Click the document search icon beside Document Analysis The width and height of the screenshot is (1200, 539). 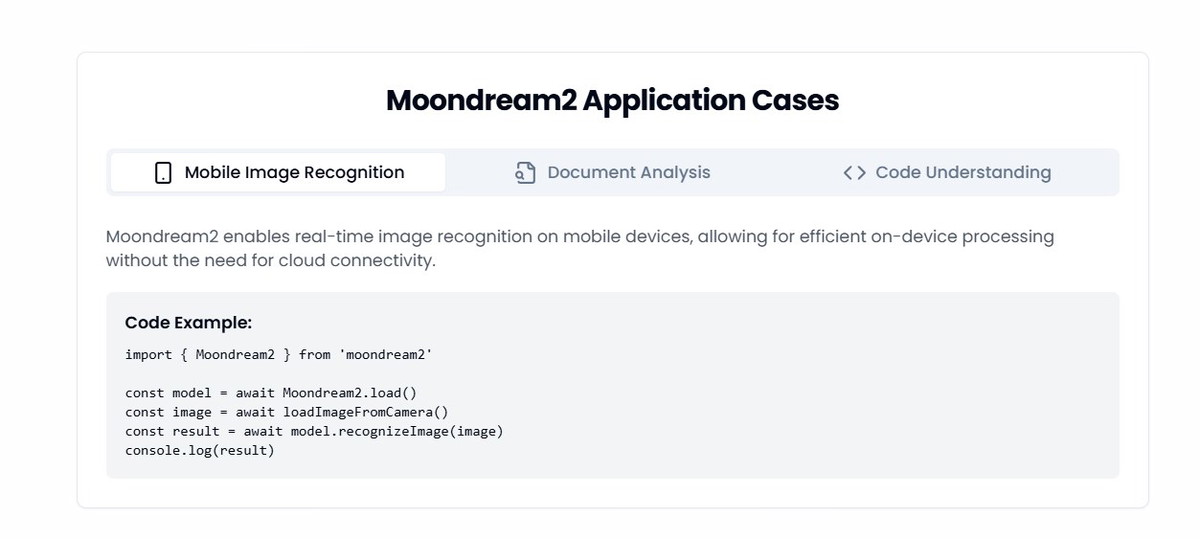tap(526, 172)
